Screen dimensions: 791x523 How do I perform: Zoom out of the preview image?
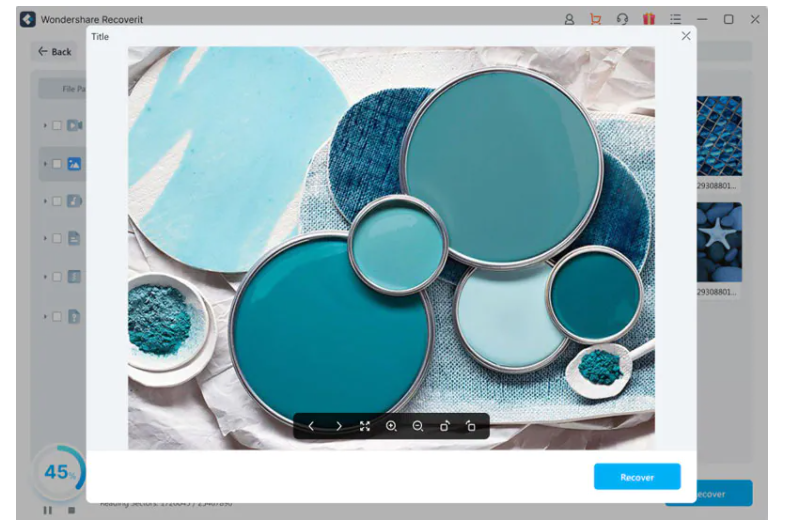pos(418,426)
